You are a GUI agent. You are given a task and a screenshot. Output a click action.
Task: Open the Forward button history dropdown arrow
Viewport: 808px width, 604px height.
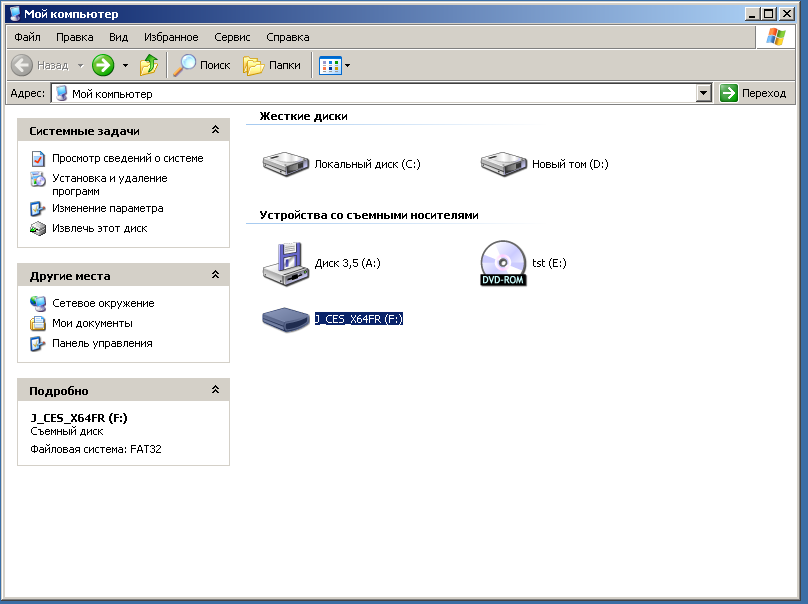(125, 65)
